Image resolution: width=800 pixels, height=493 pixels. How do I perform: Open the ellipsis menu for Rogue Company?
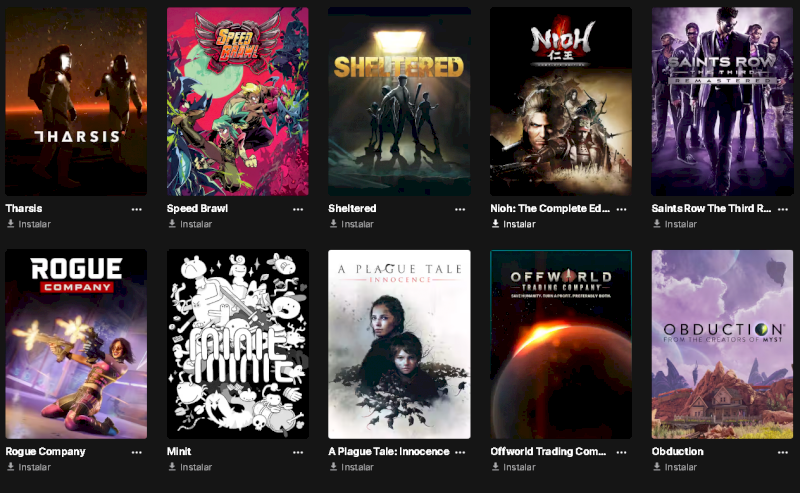point(136,452)
